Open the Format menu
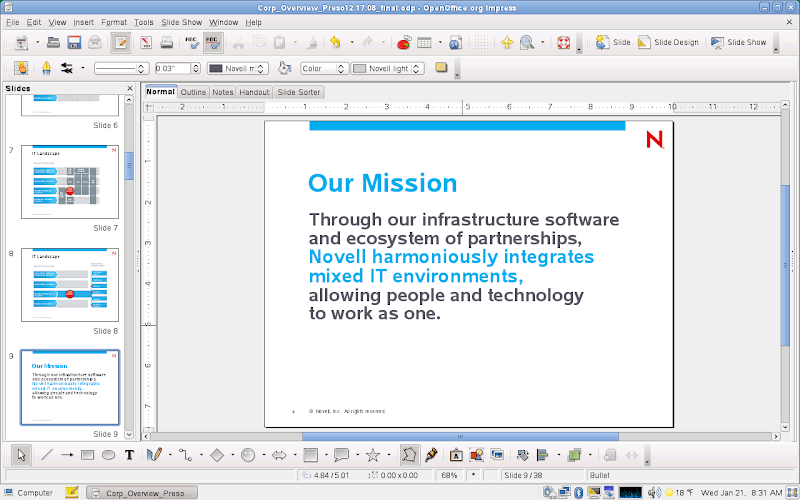Screen dimensions: 800x500 click(114, 22)
